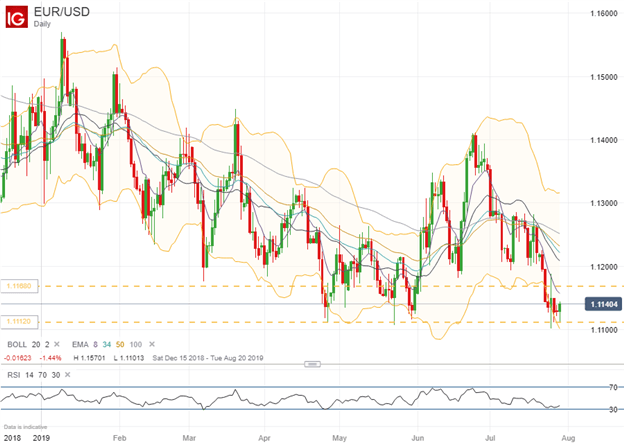This screenshot has width=624, height=444.
Task: Click the RSI period value 14
Action: pos(29,375)
